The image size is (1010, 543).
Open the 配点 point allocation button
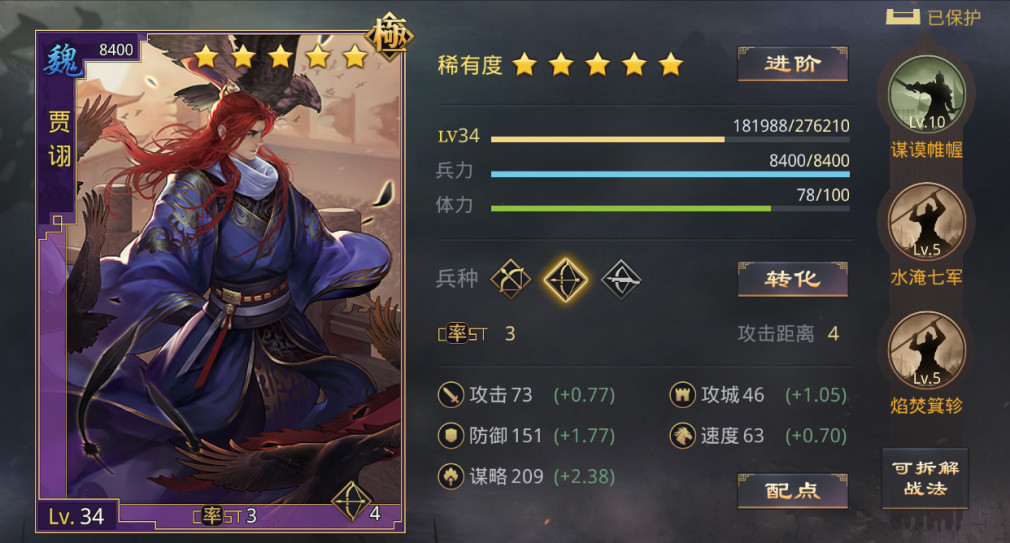point(792,491)
